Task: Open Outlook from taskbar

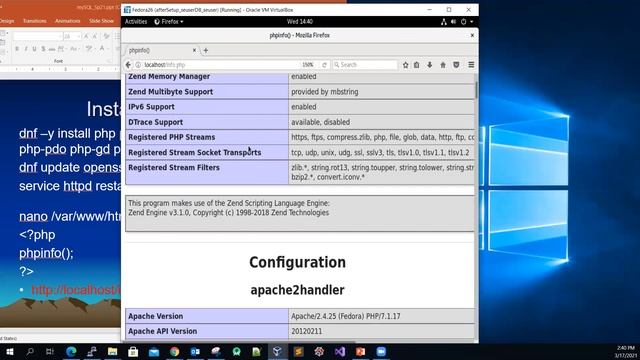Action: tap(195, 351)
